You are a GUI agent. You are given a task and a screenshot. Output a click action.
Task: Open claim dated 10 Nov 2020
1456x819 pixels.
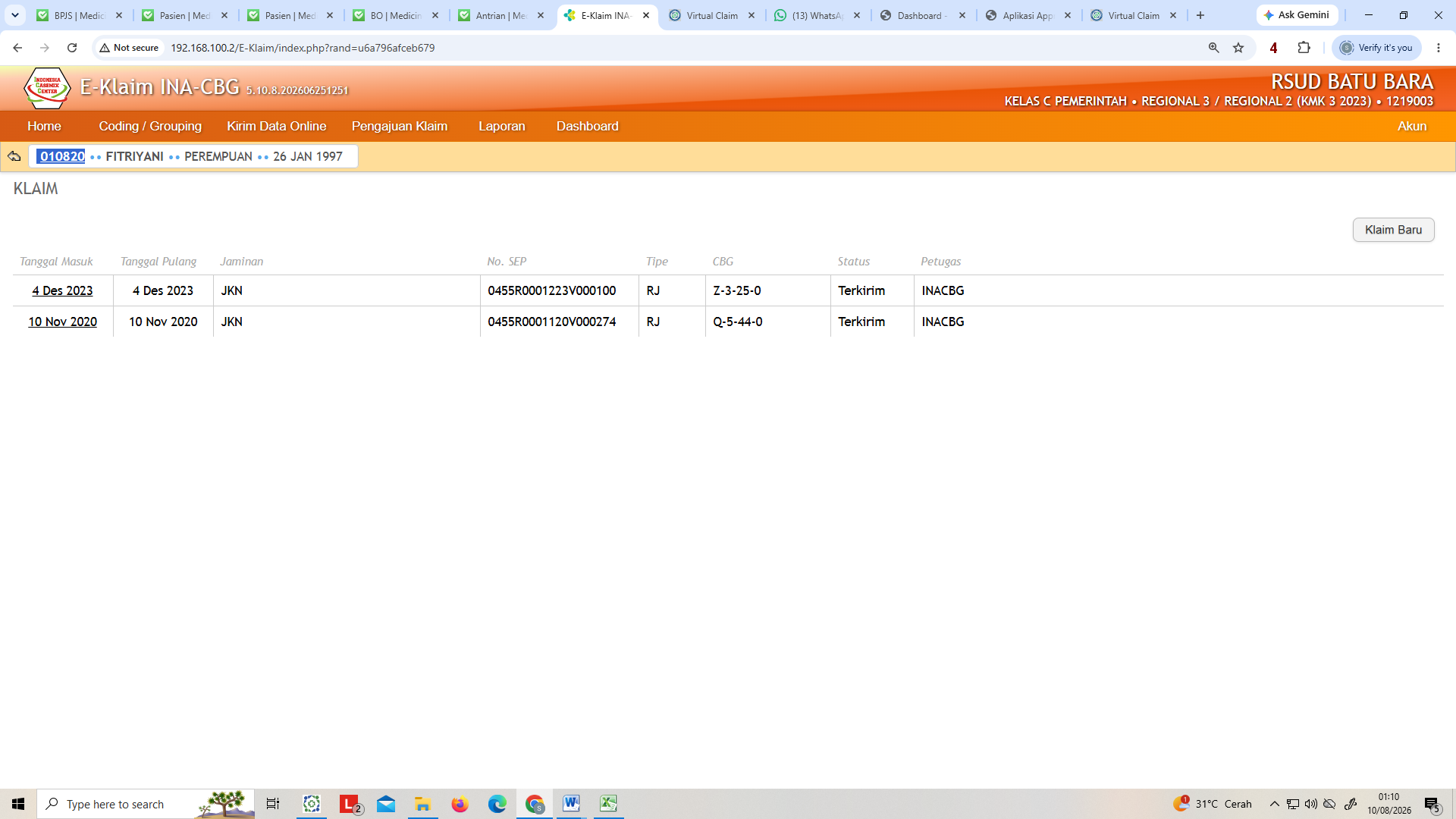point(62,322)
